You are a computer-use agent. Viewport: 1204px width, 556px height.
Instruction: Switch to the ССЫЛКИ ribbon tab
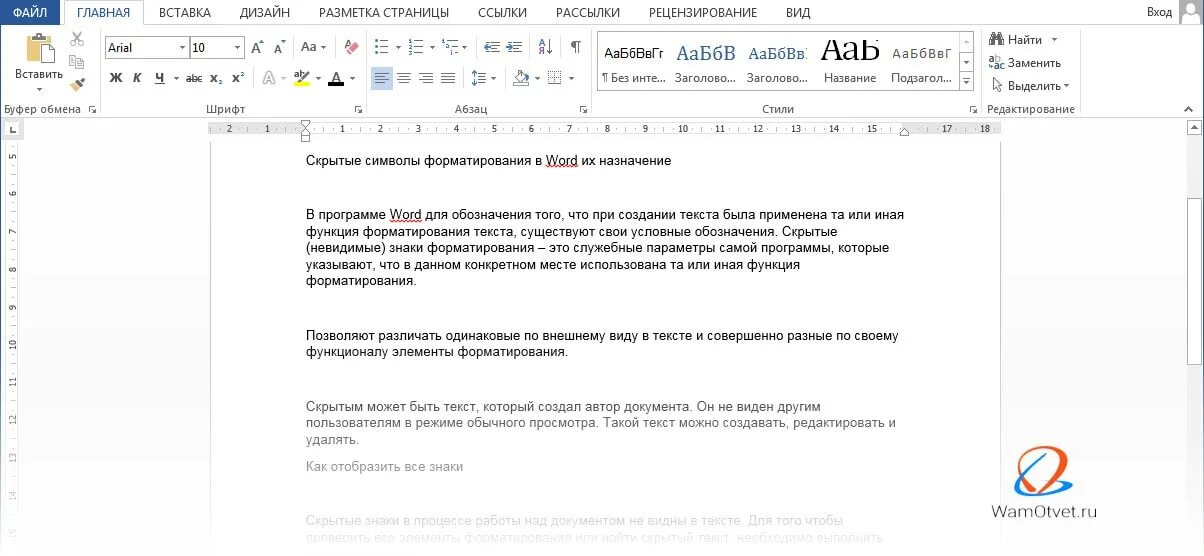[x=500, y=12]
